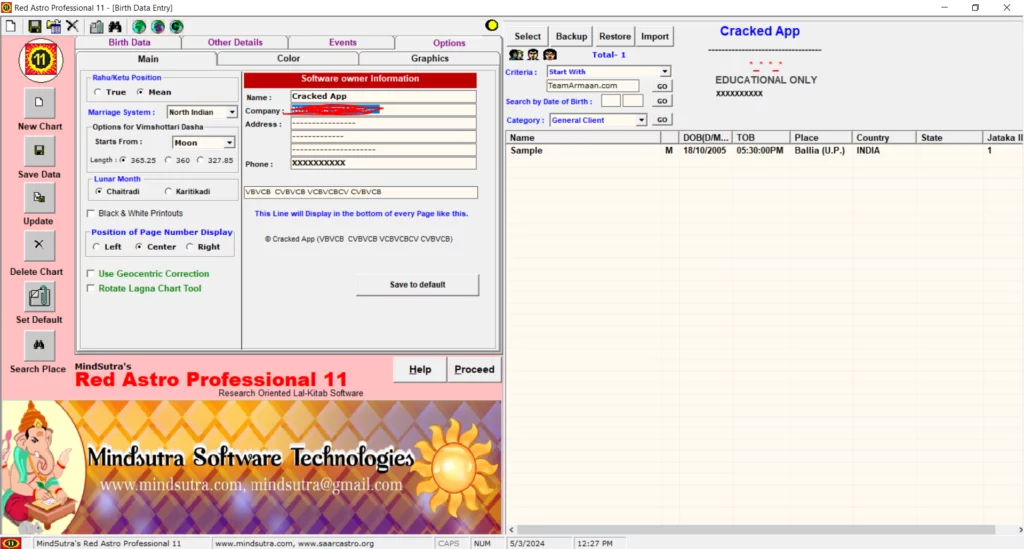Open the Starts From Moon dropdown
Image resolution: width=1024 pixels, height=549 pixels.
coord(229,142)
